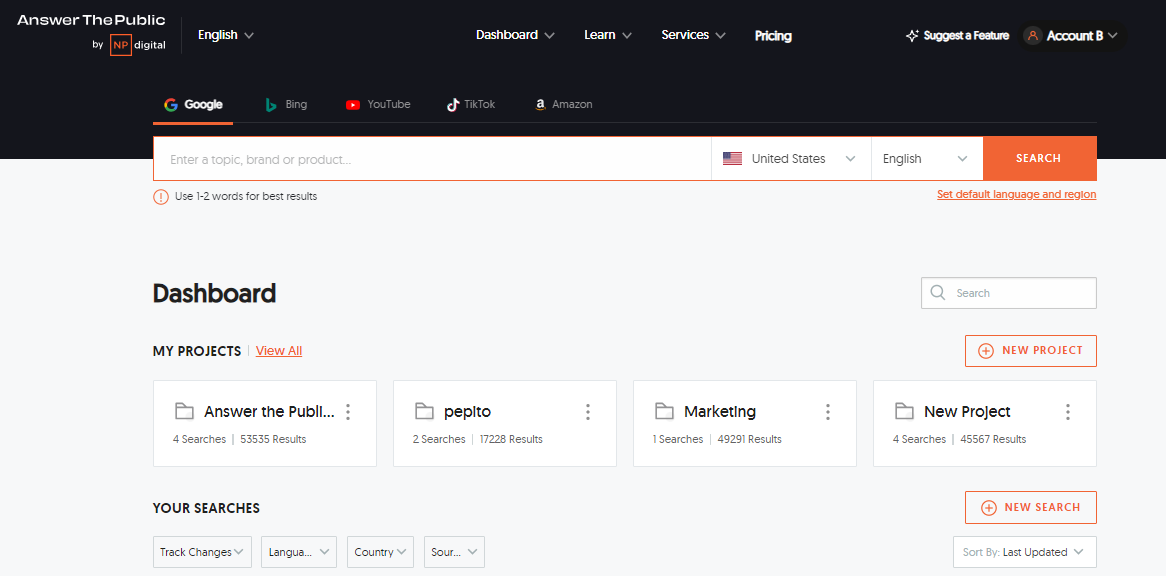The width and height of the screenshot is (1166, 576).
Task: Click the Dashboard search field
Action: click(x=1008, y=293)
